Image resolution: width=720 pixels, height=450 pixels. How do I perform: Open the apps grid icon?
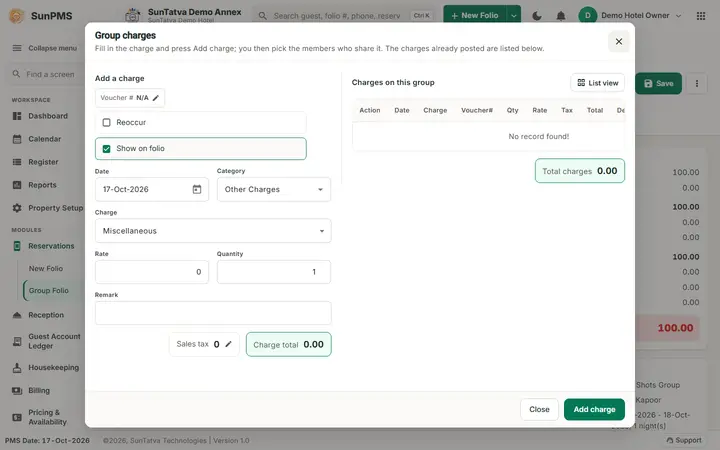(701, 16)
